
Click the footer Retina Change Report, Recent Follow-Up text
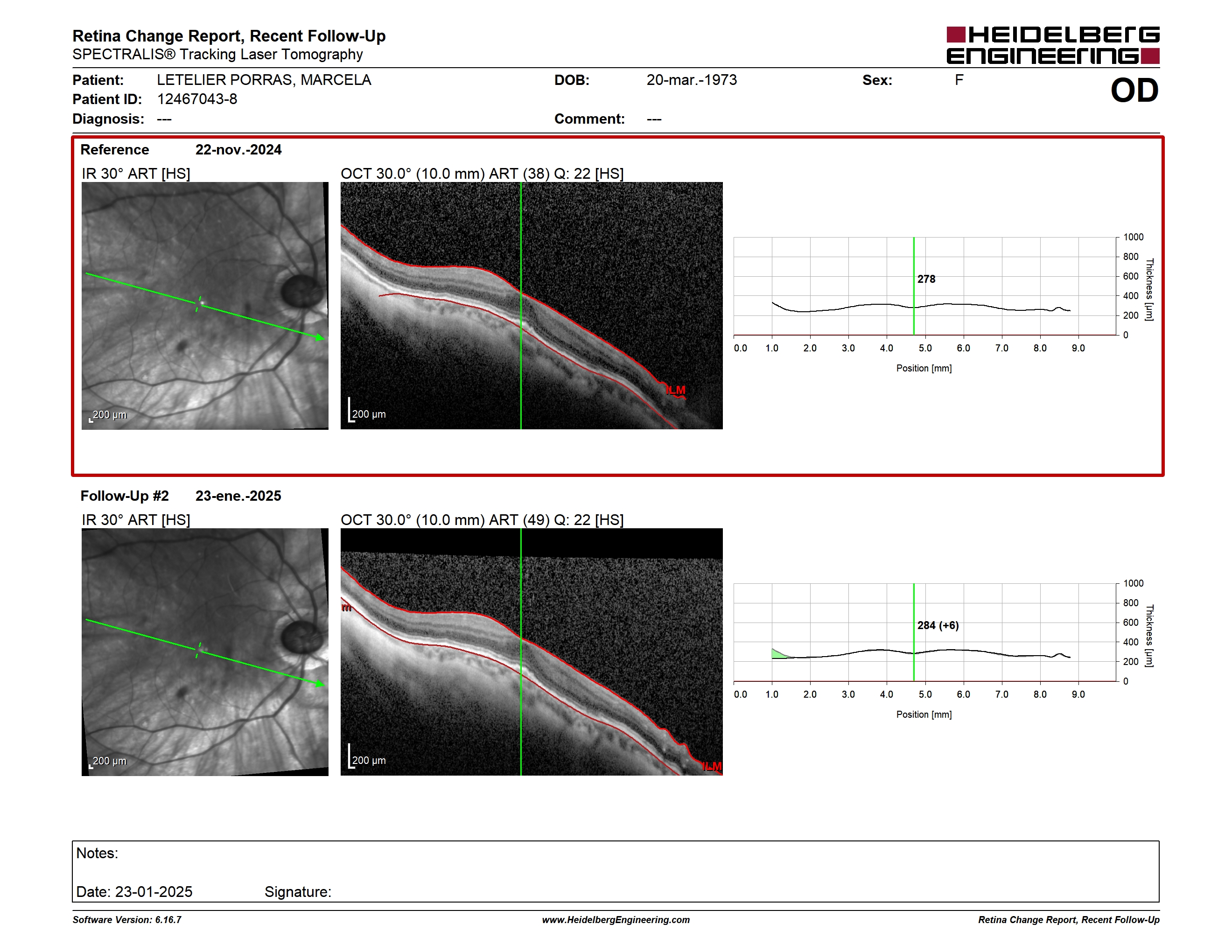click(x=1069, y=920)
